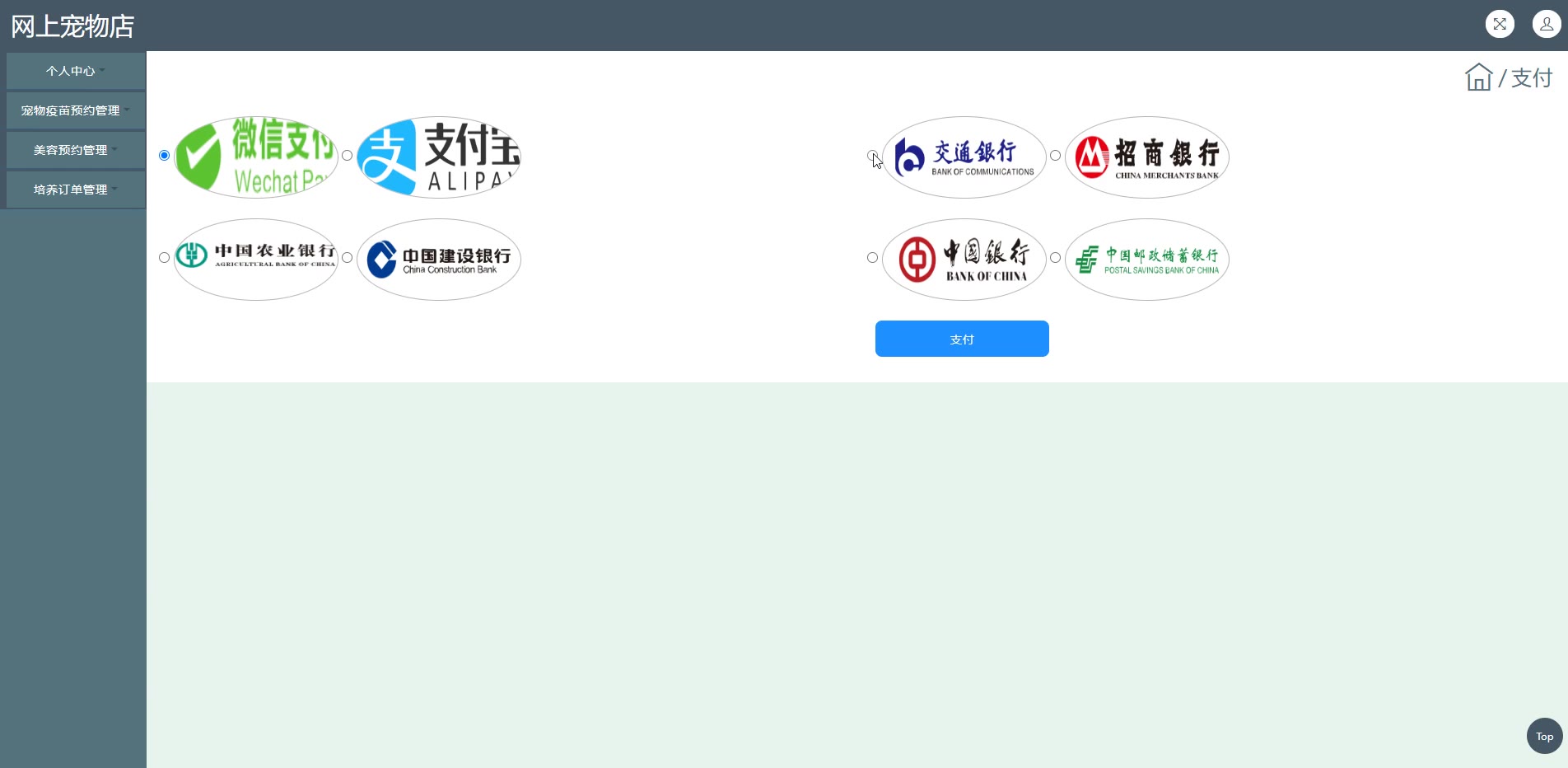
Task: Select the China Construction Bank radio button
Action: click(347, 257)
